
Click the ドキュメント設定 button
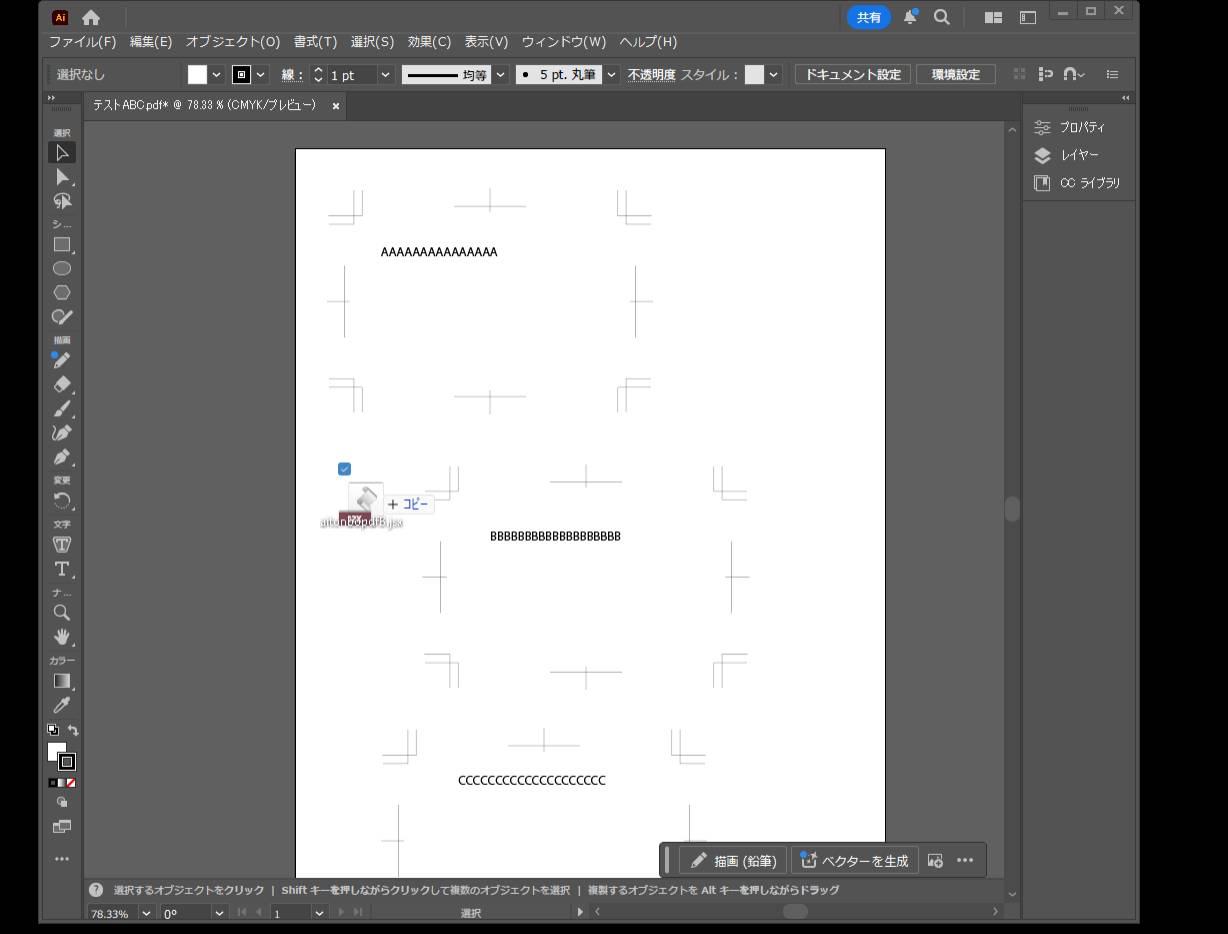point(853,75)
